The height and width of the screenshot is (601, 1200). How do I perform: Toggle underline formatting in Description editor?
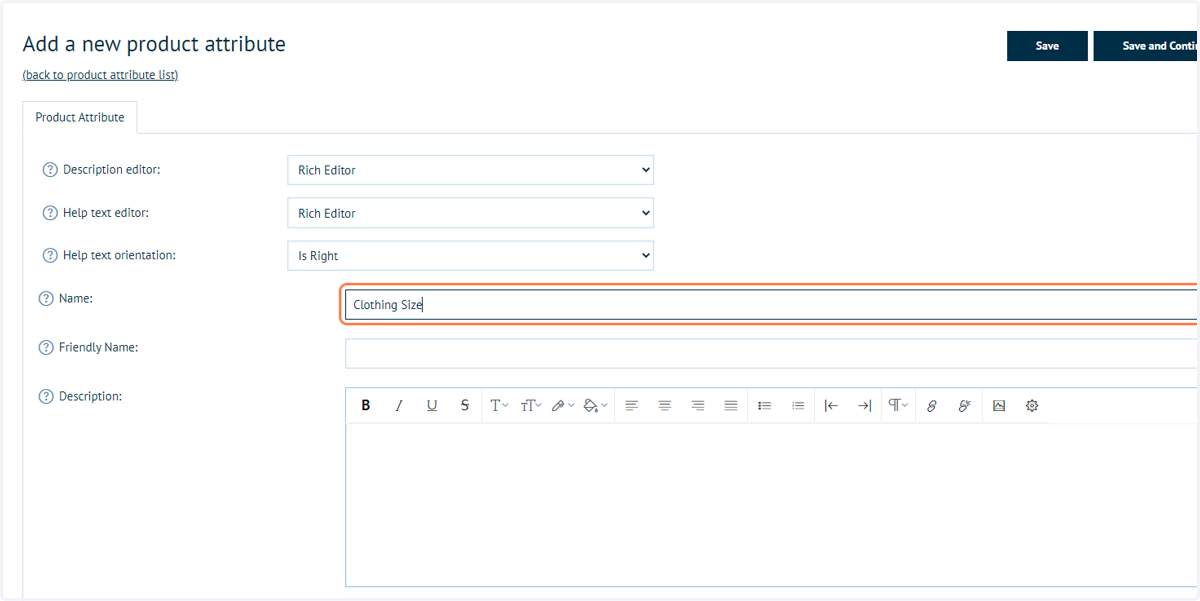432,406
